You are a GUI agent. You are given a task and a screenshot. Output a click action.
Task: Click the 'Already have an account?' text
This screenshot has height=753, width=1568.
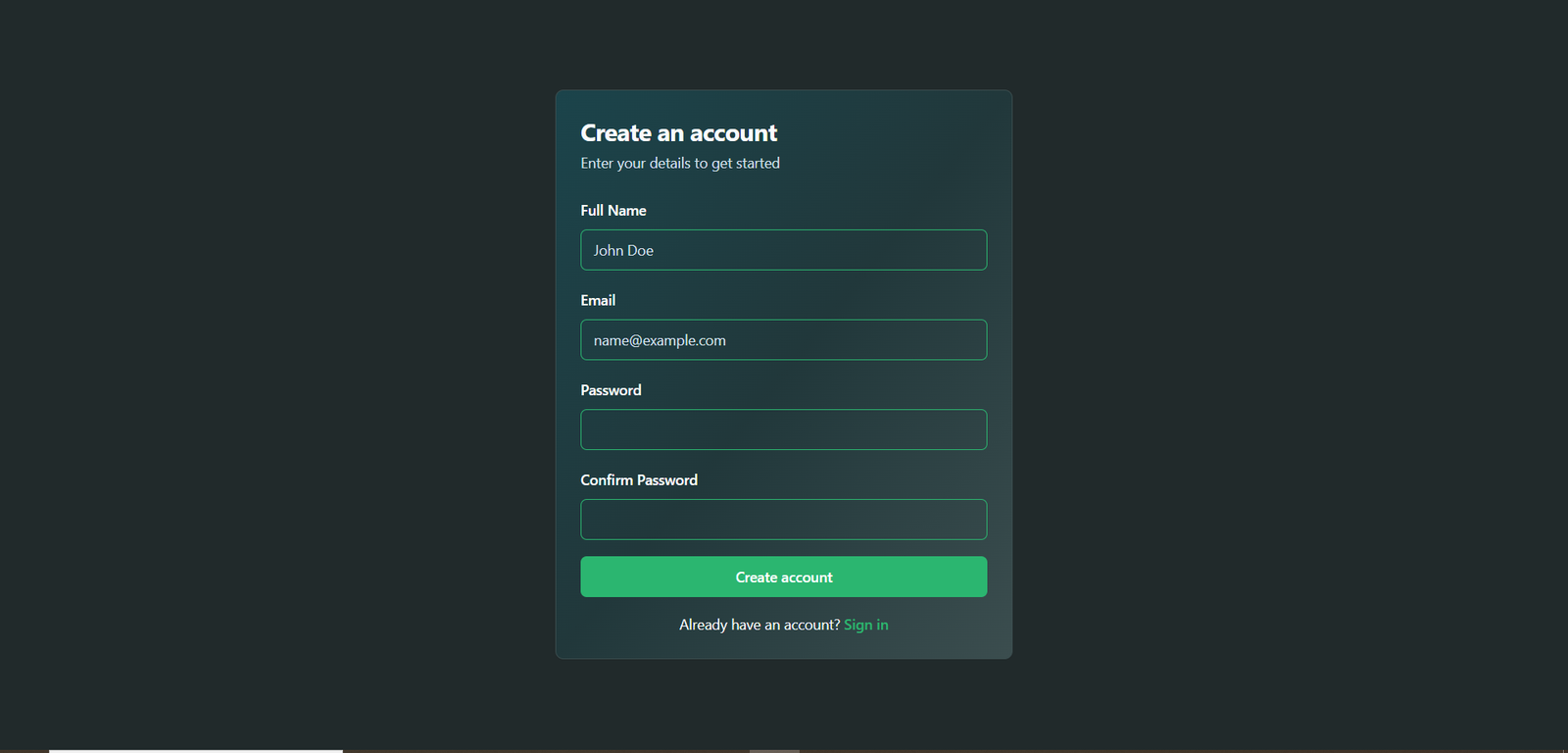tap(759, 625)
